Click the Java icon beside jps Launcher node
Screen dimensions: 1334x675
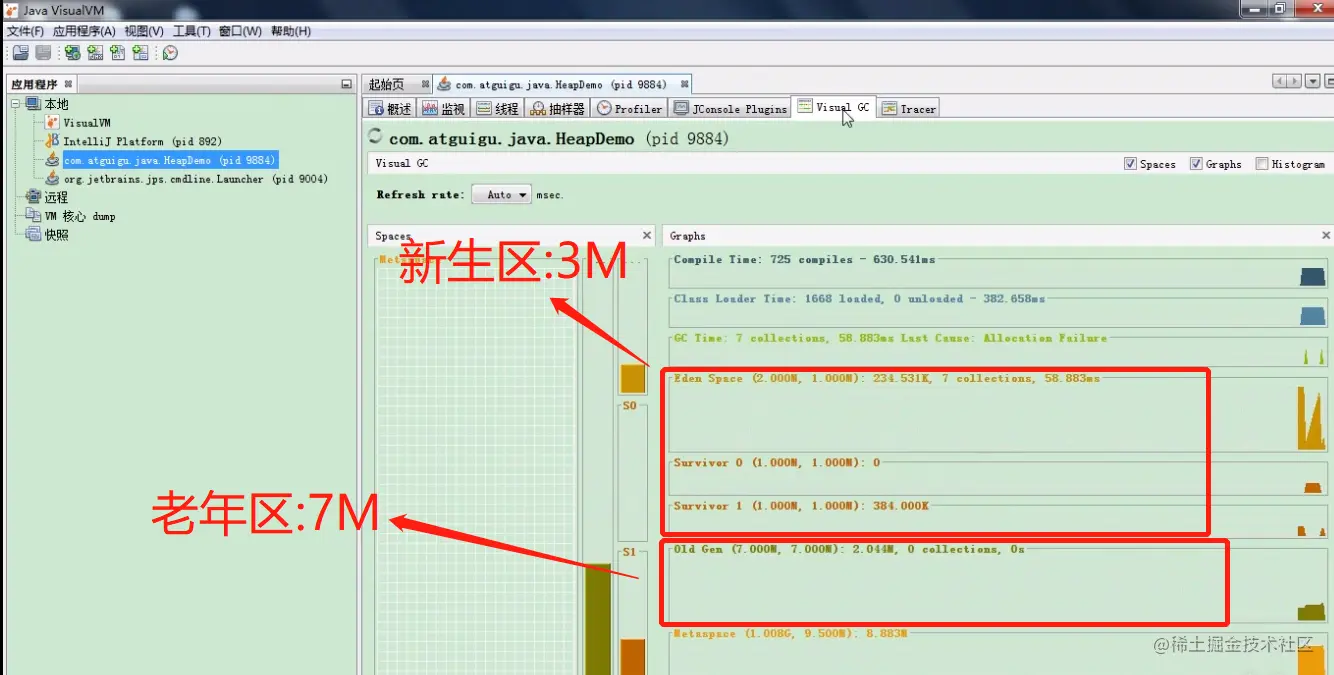pyautogui.click(x=52, y=179)
